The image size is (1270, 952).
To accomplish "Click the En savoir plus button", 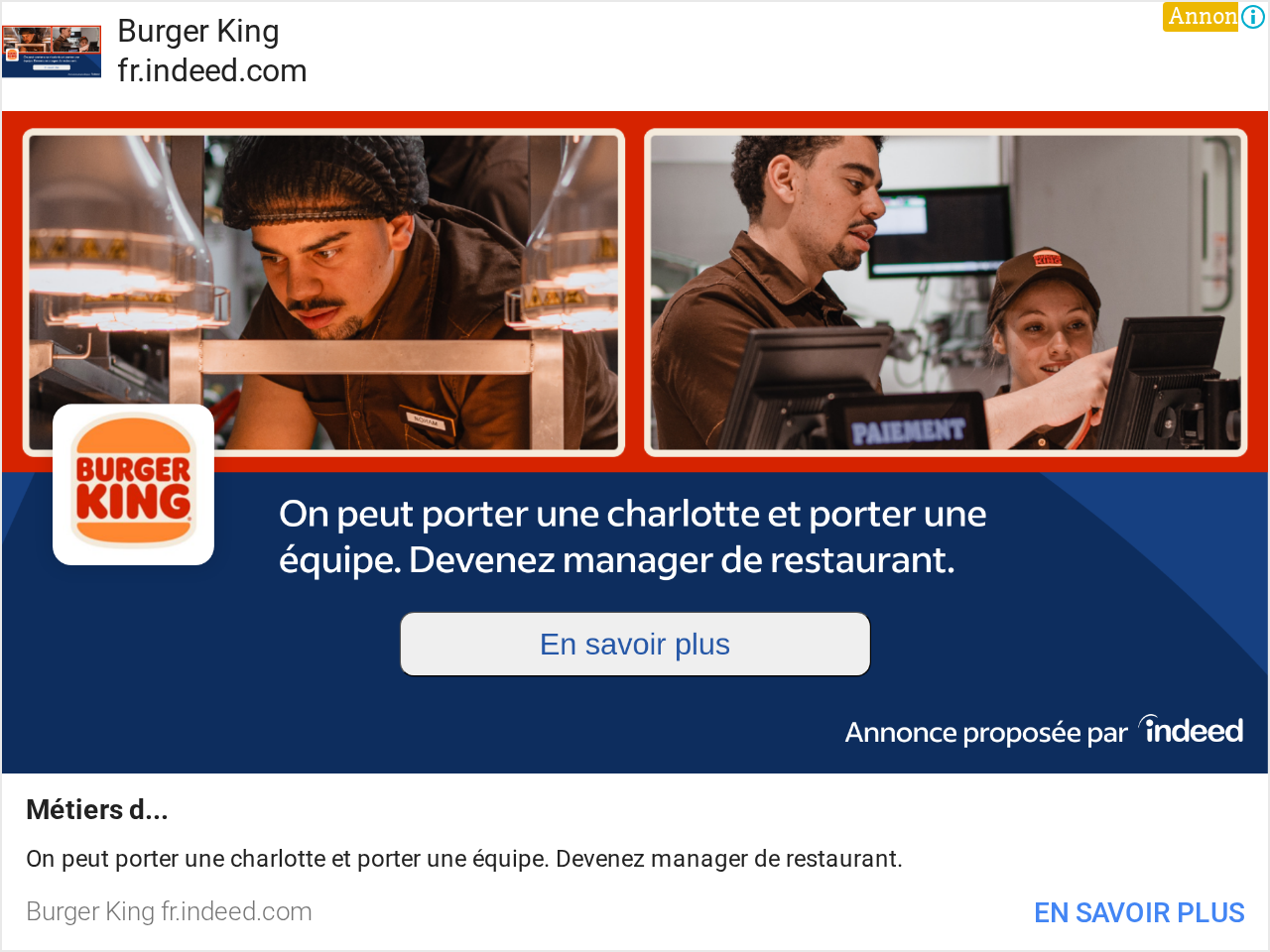I will pos(635,645).
